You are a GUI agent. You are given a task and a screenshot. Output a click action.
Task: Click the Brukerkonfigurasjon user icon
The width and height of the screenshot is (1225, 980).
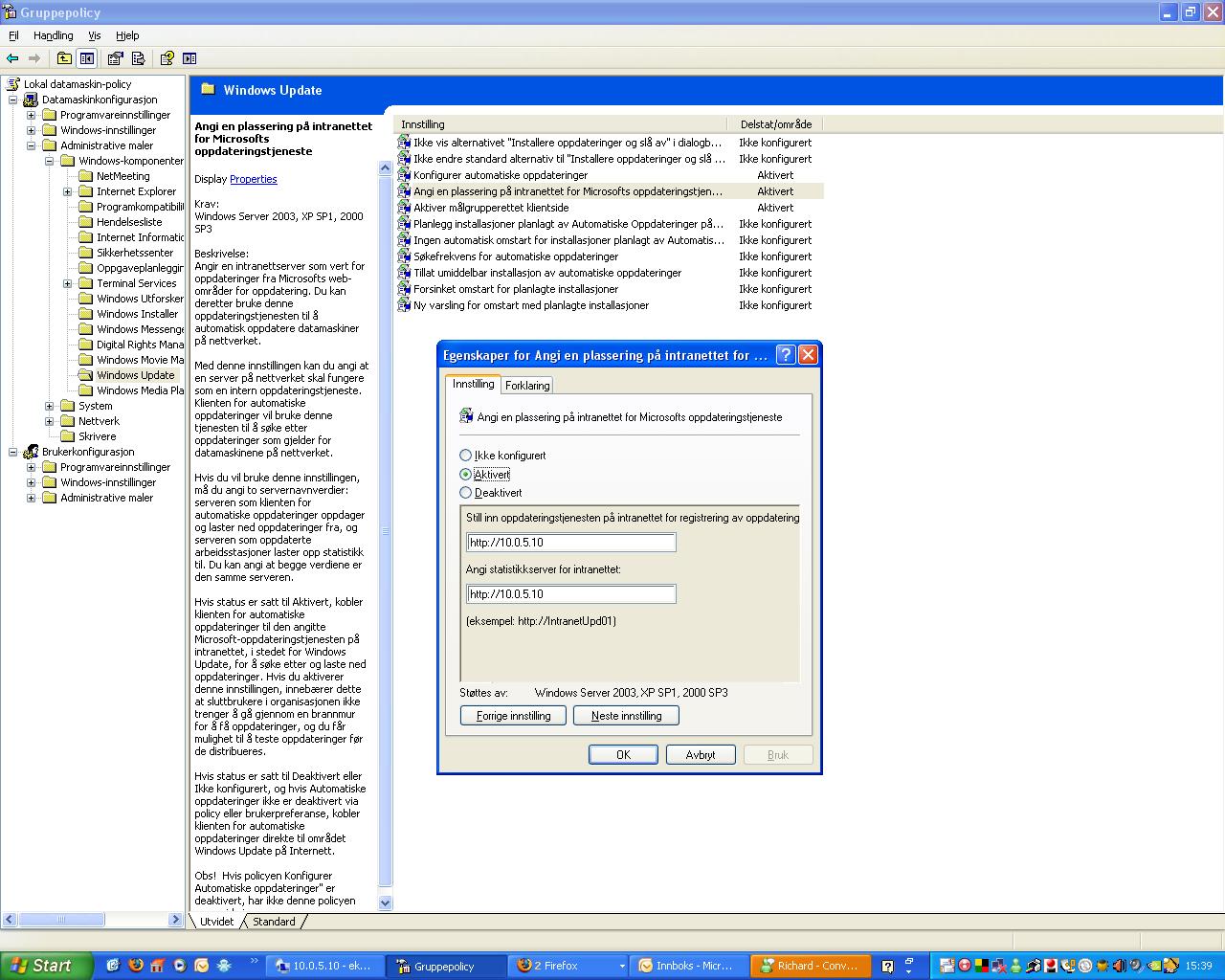coord(31,452)
